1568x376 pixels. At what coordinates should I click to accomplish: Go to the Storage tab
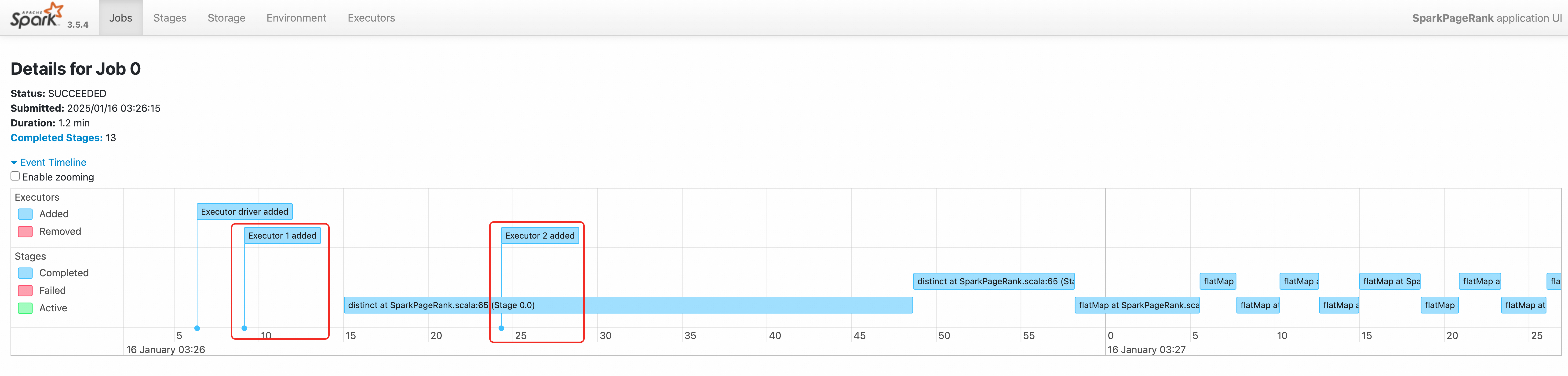tap(226, 18)
